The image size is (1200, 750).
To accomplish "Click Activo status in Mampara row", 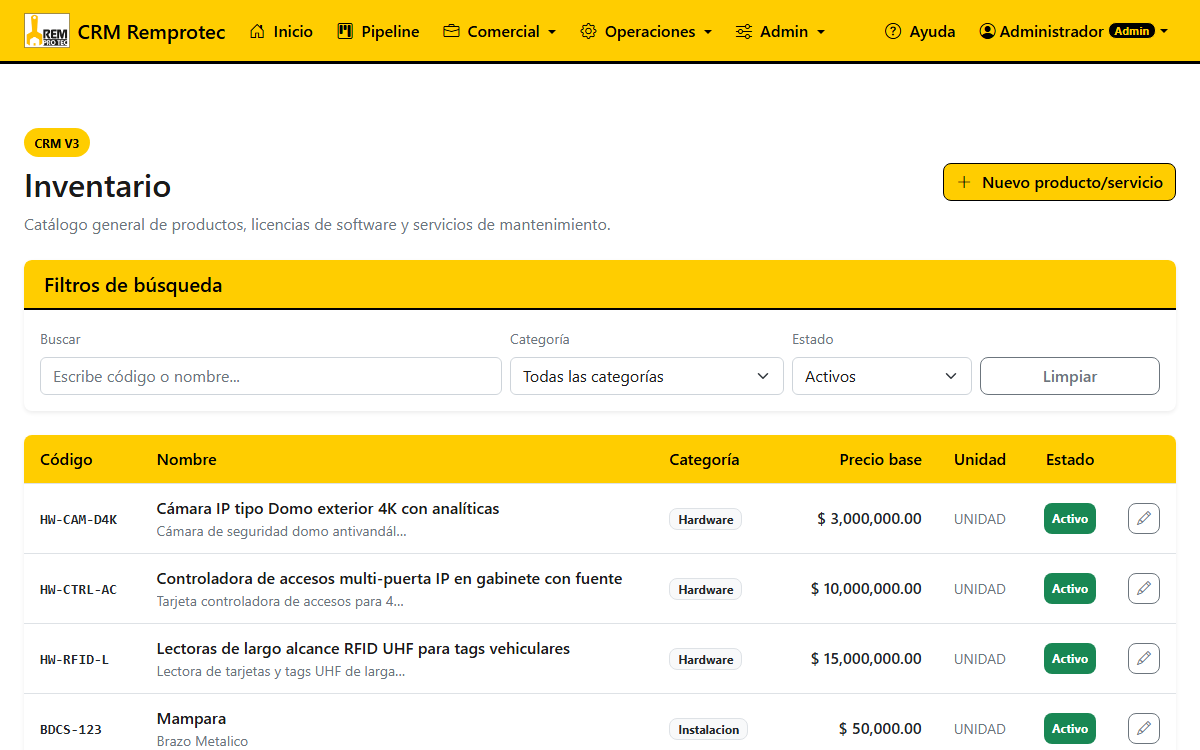I will click(x=1070, y=729).
